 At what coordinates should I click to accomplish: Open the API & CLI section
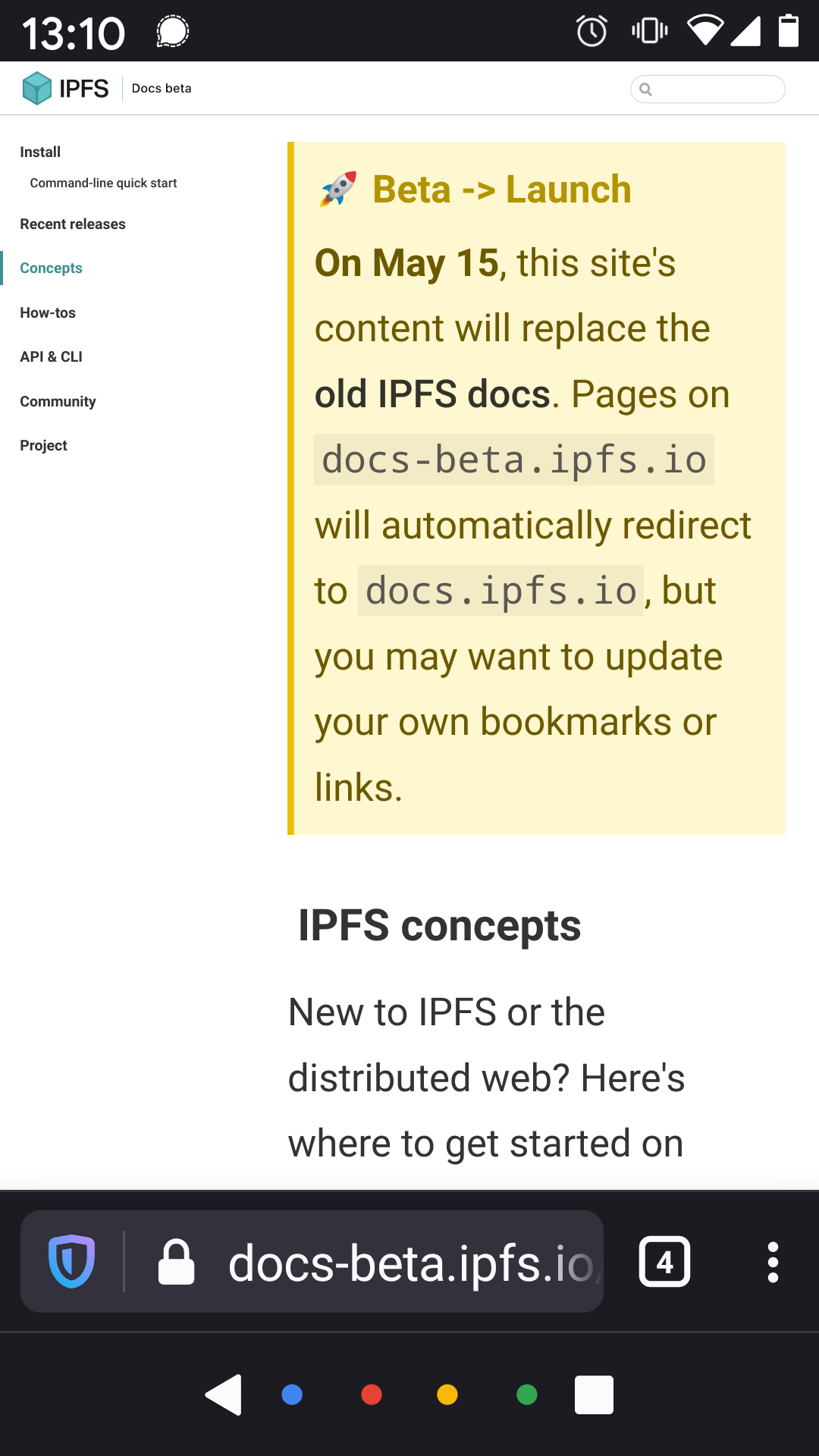coord(51,356)
